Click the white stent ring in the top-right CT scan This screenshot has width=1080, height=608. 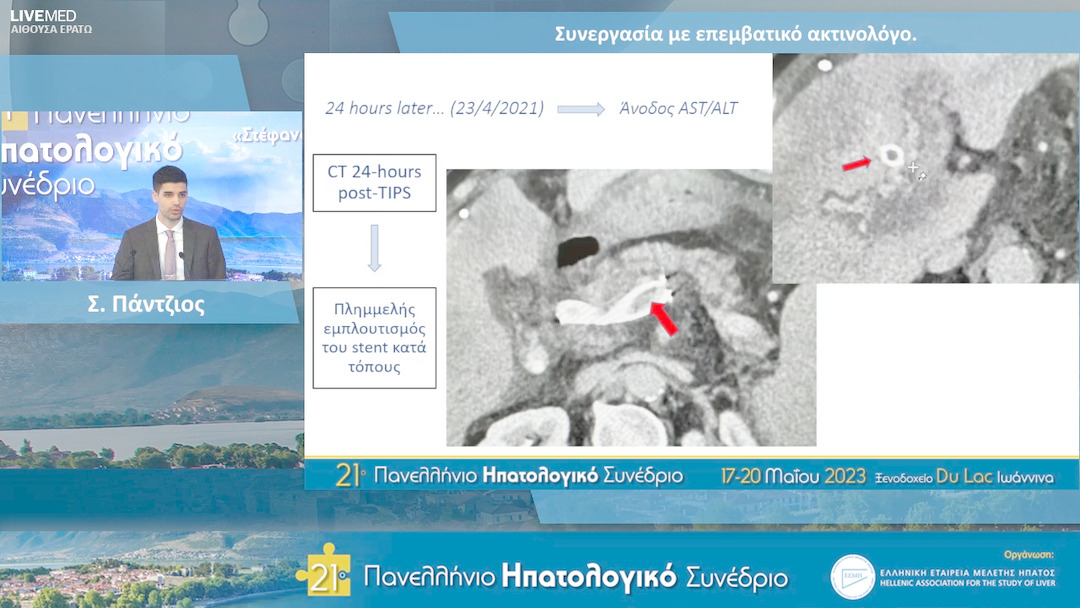pos(888,155)
